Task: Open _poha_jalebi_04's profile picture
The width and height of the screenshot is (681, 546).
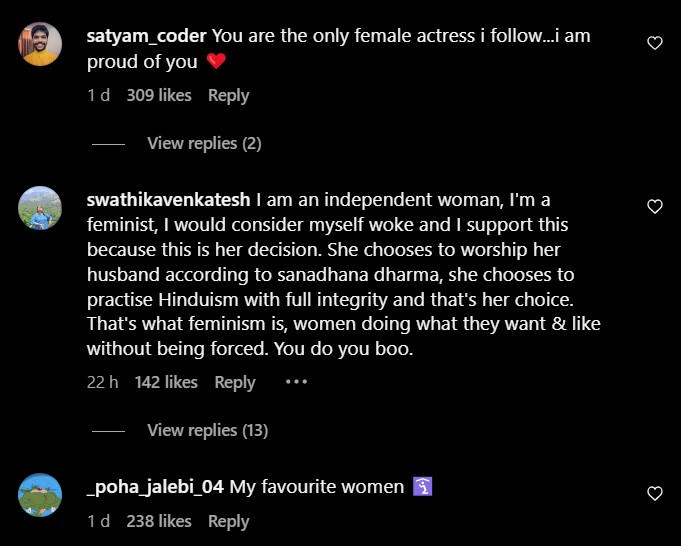Action: [x=41, y=494]
